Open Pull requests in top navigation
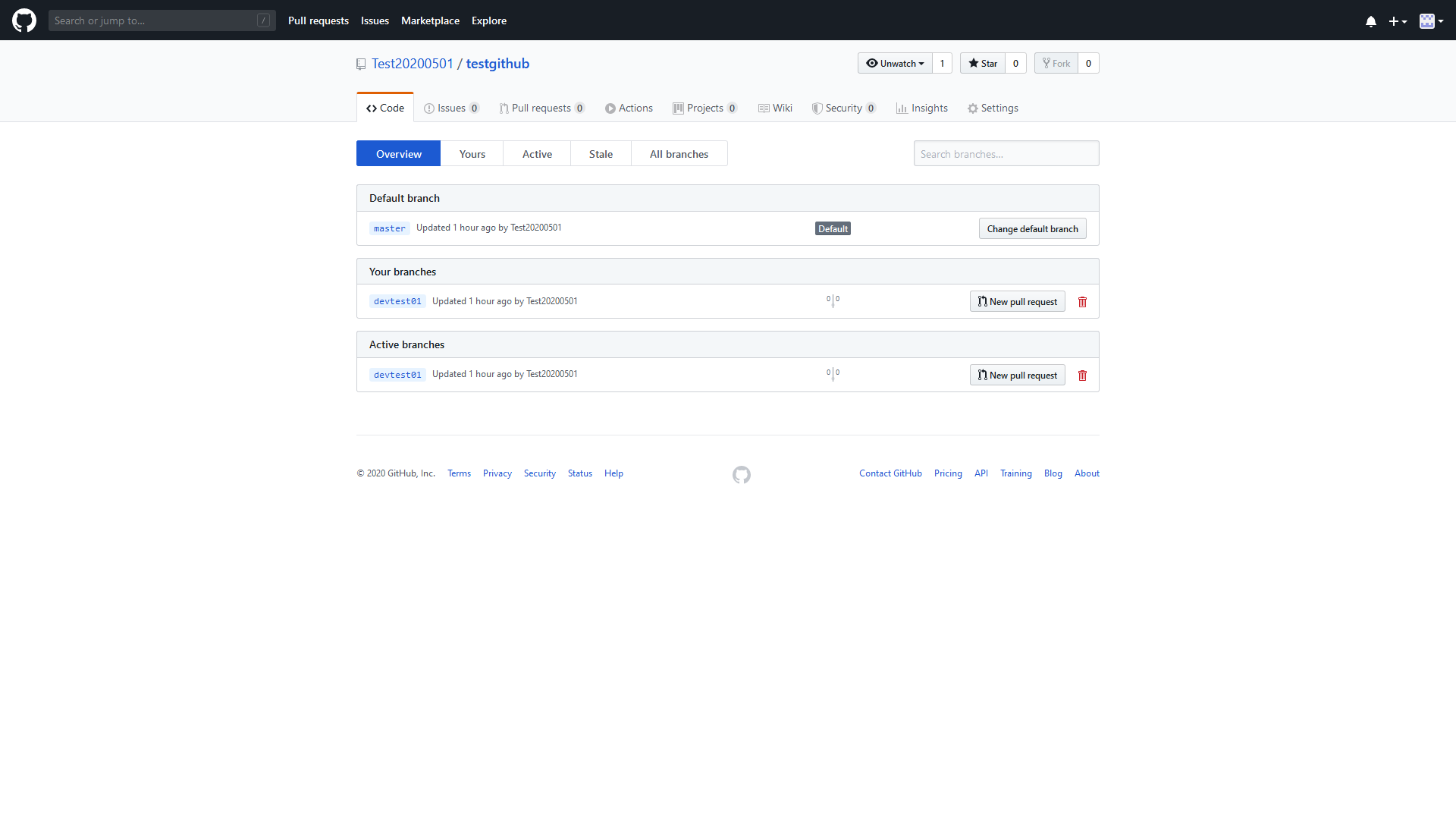Image resolution: width=1456 pixels, height=833 pixels. pyautogui.click(x=318, y=20)
